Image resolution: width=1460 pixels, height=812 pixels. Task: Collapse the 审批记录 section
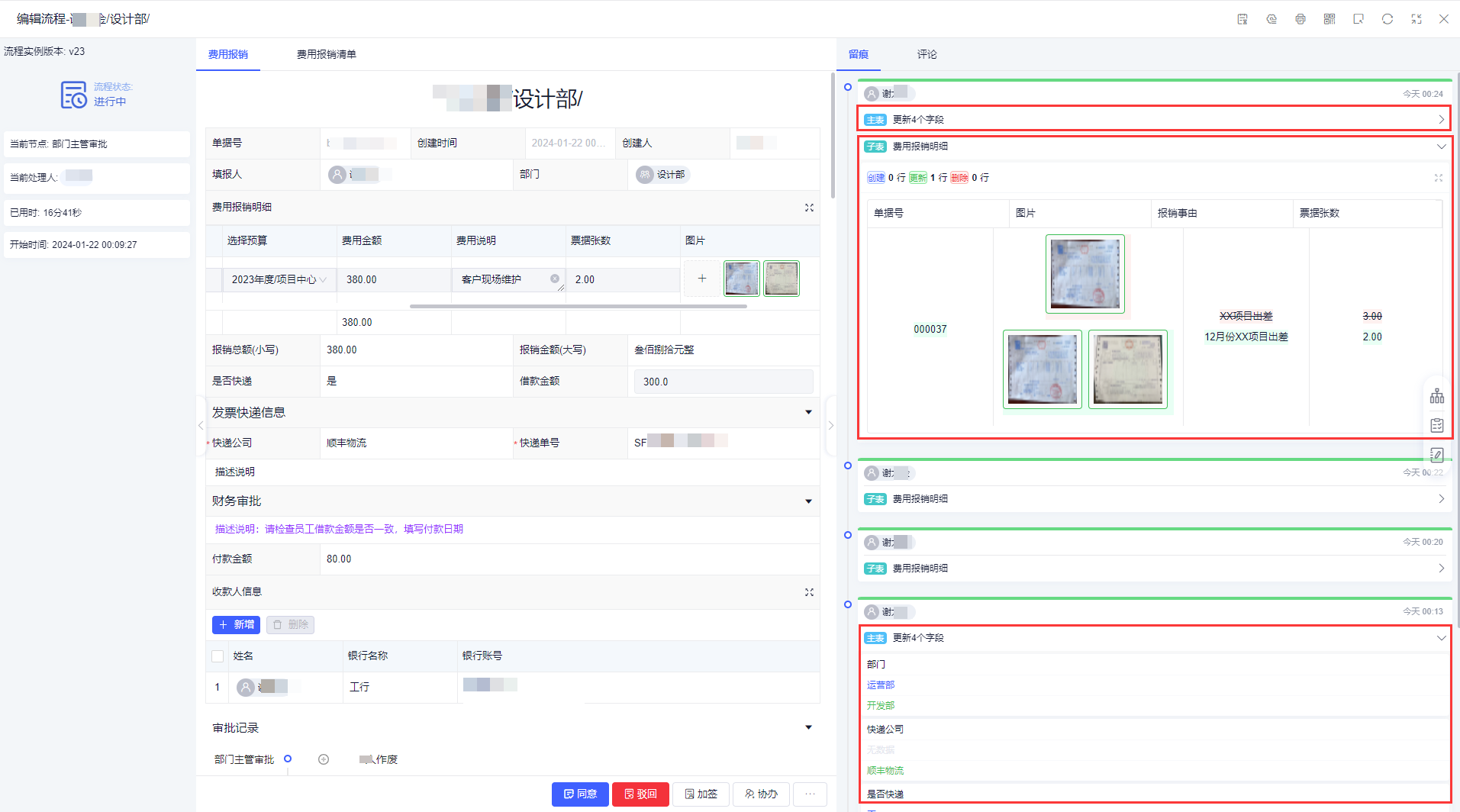pos(808,728)
